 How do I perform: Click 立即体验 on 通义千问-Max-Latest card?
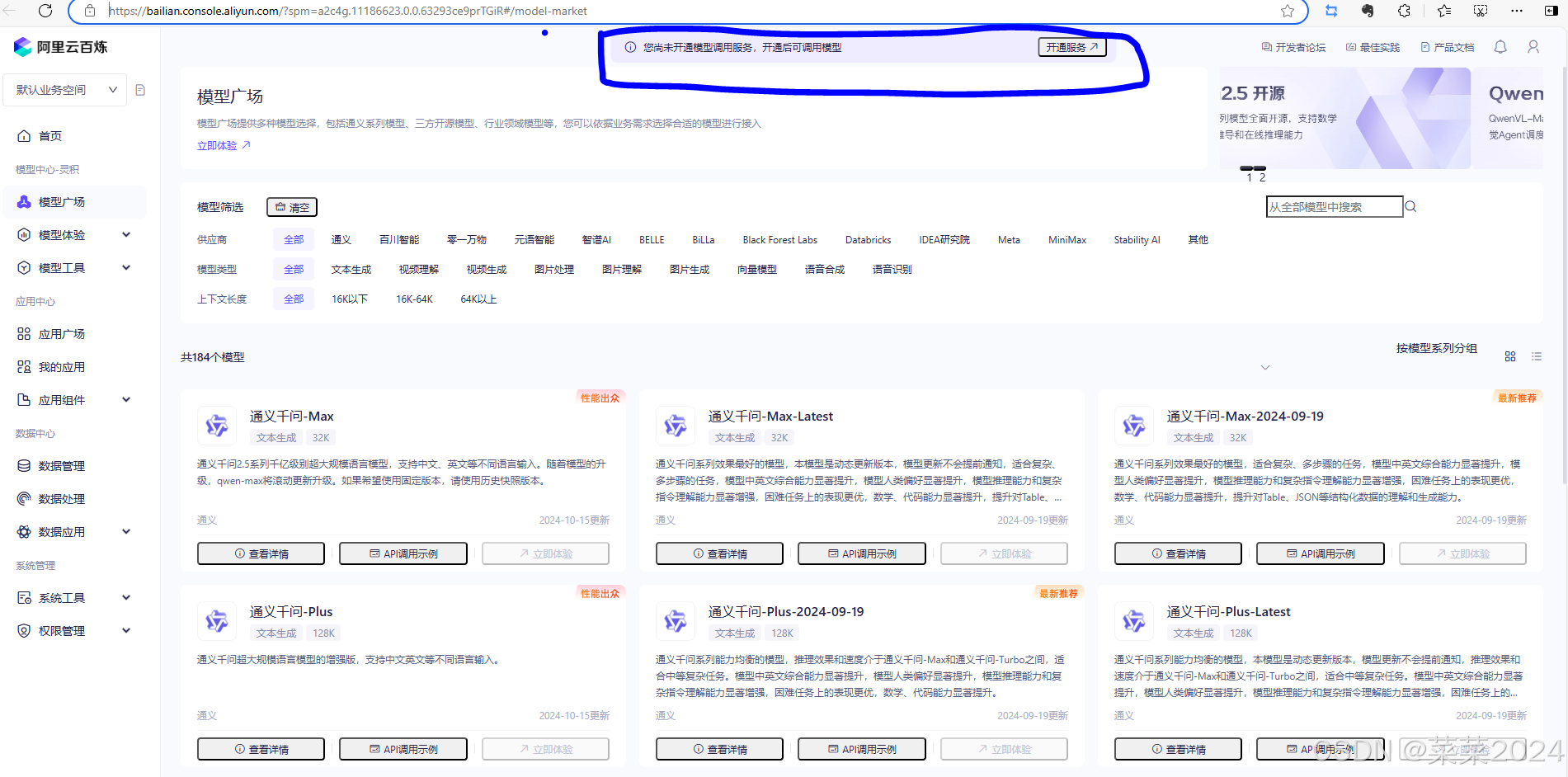click(1004, 553)
